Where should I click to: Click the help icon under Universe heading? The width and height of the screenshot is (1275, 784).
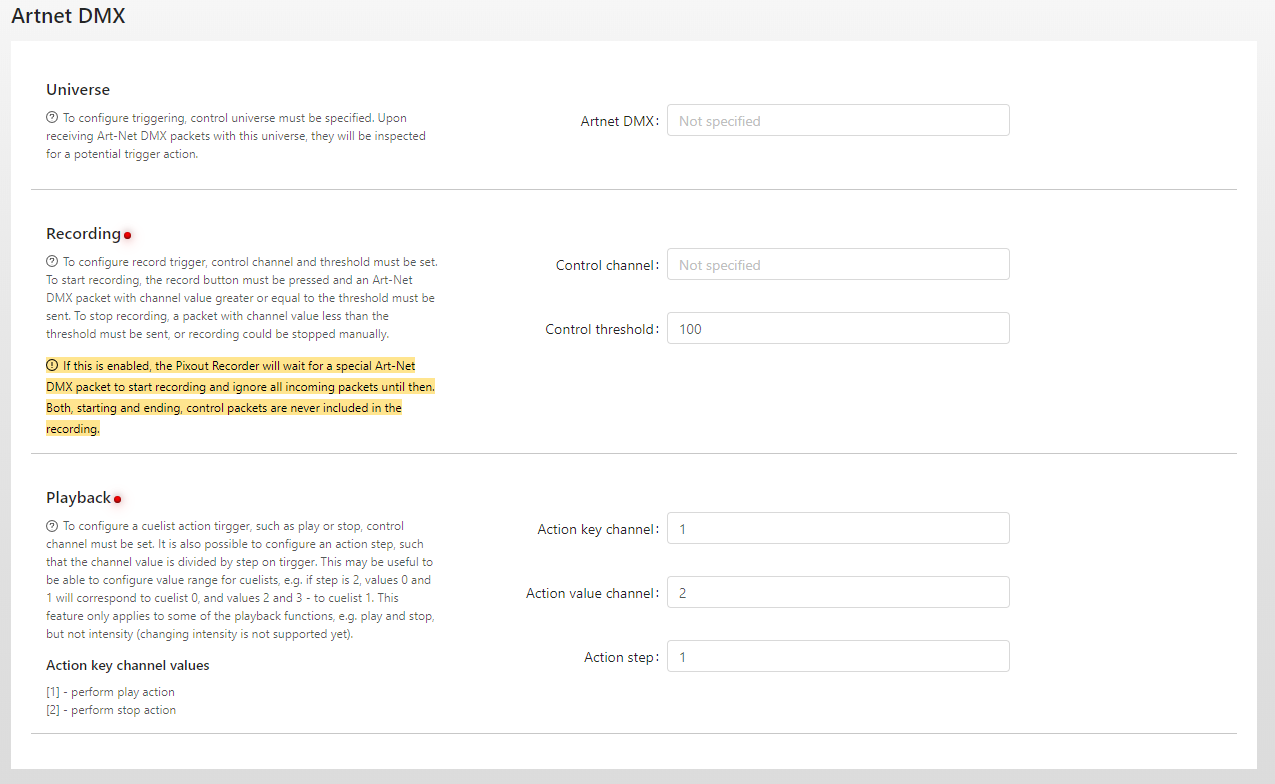52,118
